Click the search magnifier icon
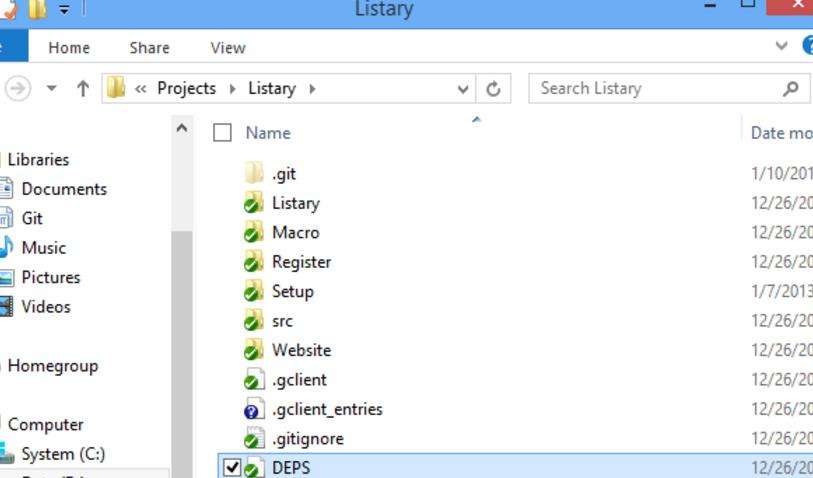The image size is (813, 478). tap(791, 89)
